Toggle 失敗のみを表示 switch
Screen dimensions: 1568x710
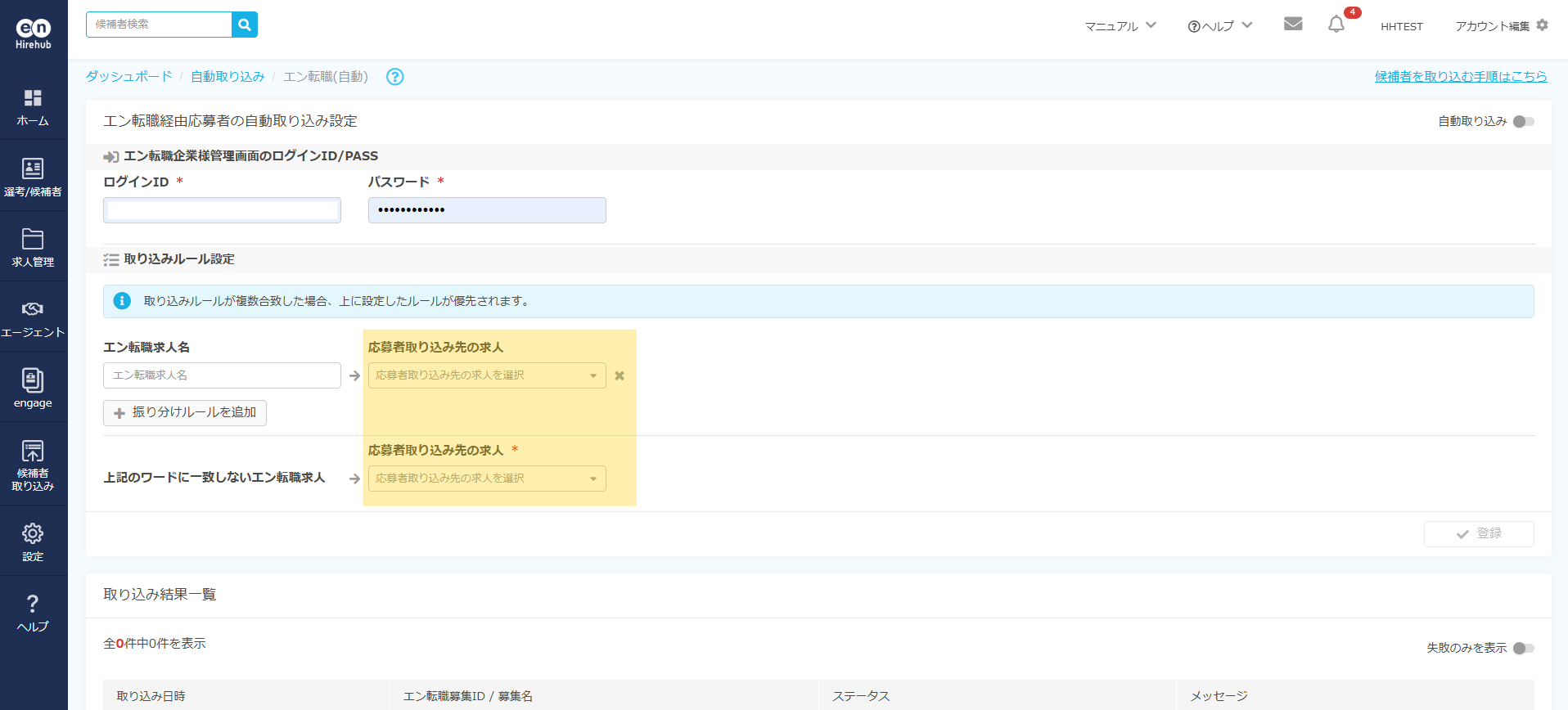click(1523, 648)
